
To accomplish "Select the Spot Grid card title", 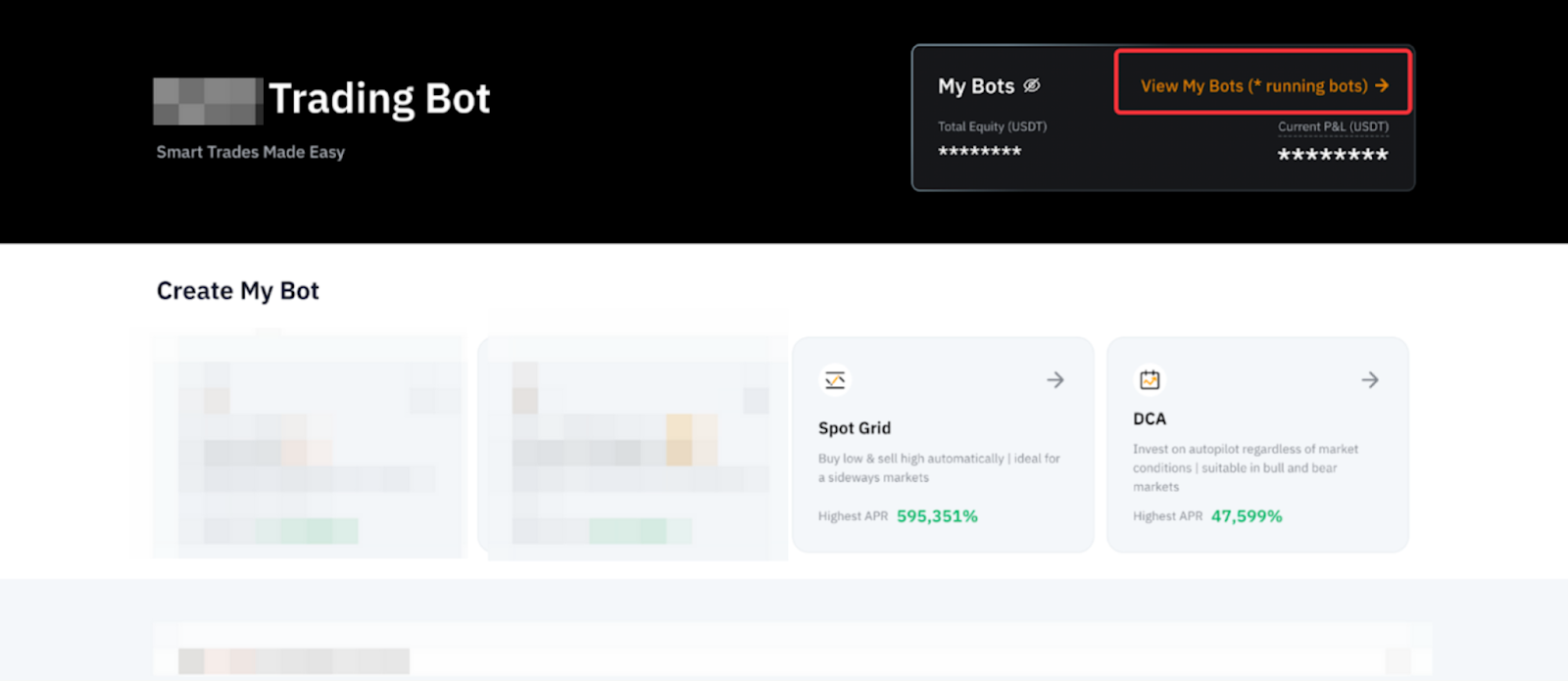I will (x=855, y=428).
